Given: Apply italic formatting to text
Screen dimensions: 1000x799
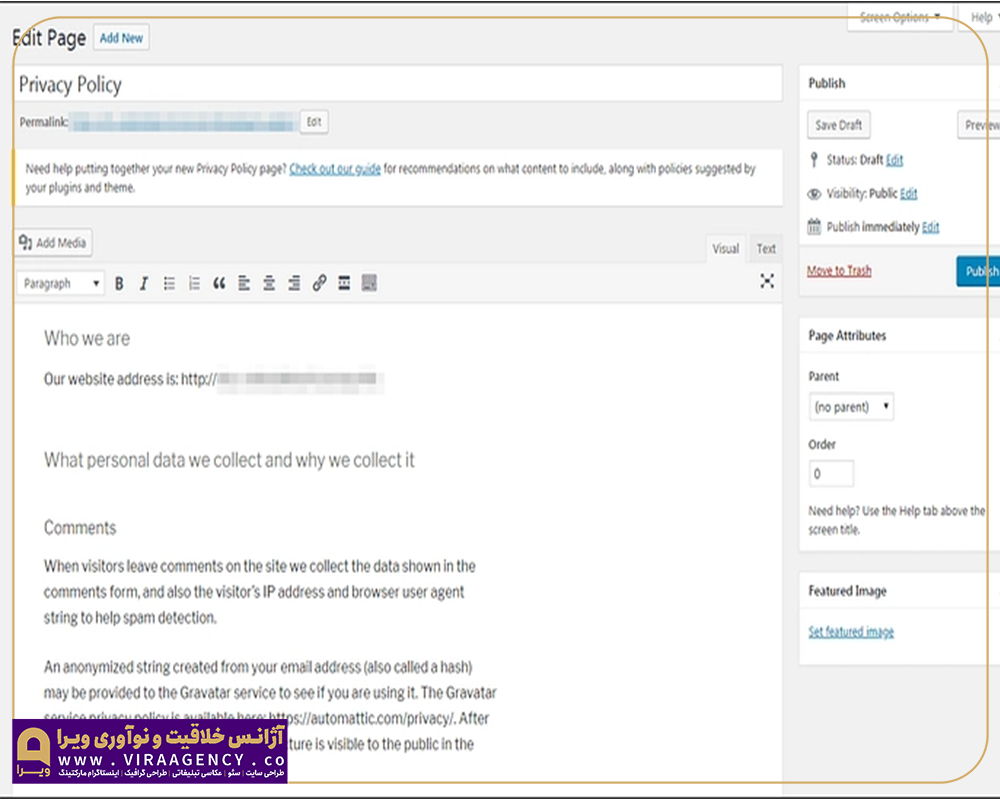Looking at the screenshot, I should pos(143,284).
